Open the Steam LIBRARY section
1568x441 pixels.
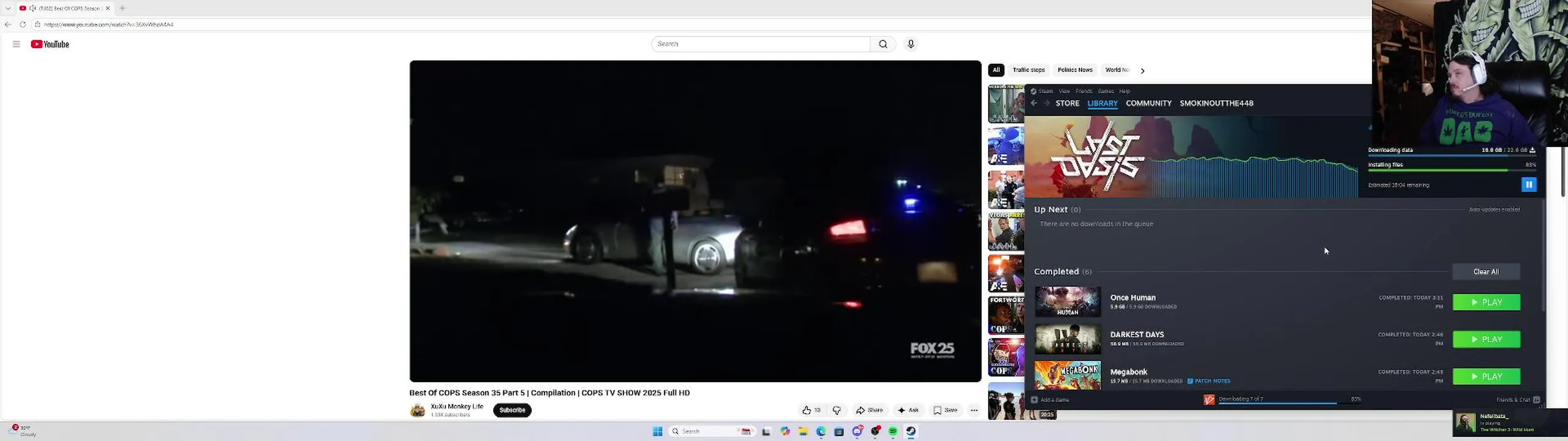click(1102, 104)
